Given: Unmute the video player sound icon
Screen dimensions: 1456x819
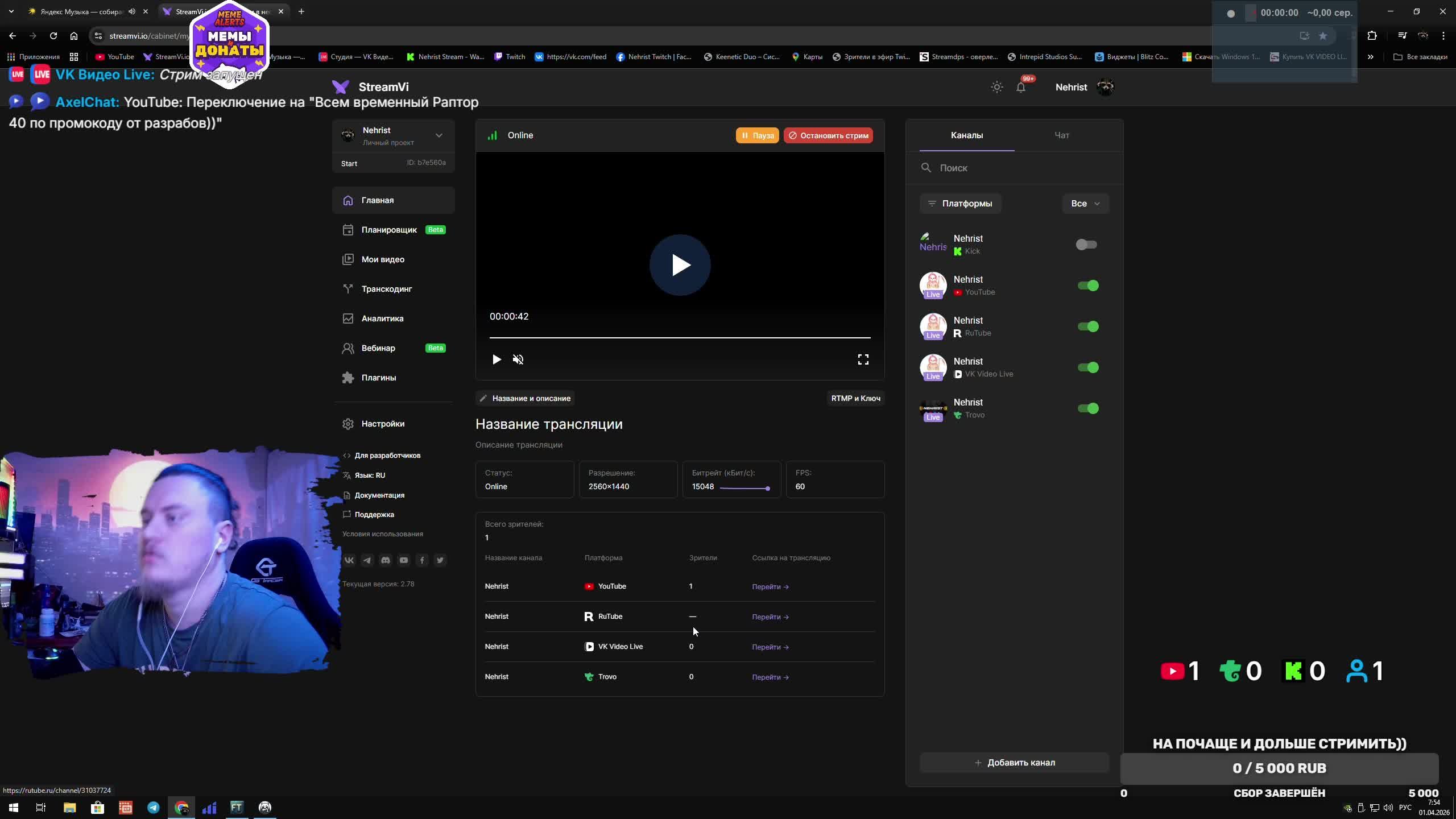Looking at the screenshot, I should click(518, 359).
